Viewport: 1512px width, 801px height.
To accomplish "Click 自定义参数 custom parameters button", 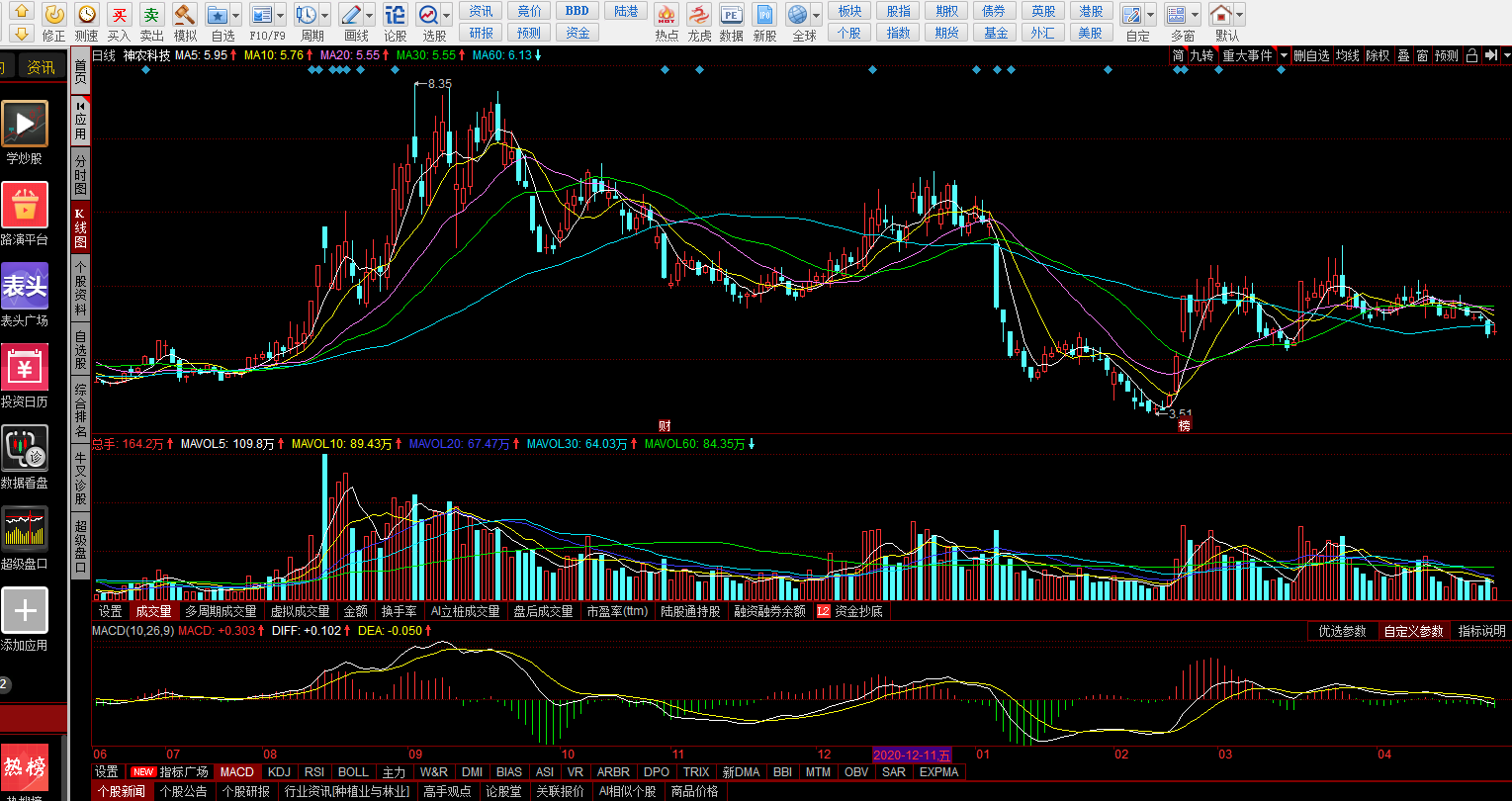I will pyautogui.click(x=1412, y=631).
